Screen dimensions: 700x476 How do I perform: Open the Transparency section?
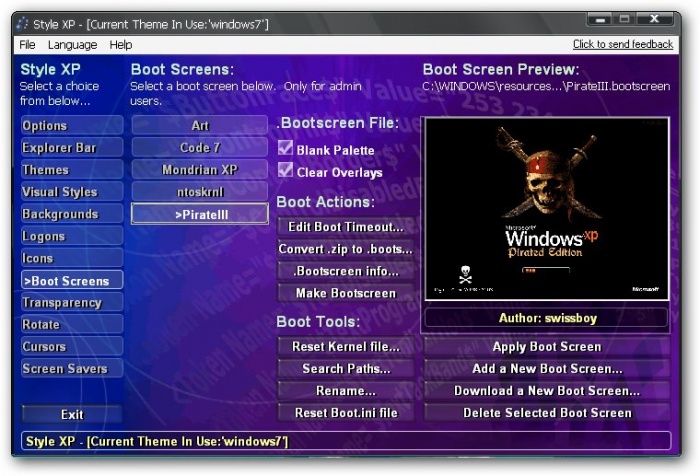pyautogui.click(x=72, y=302)
